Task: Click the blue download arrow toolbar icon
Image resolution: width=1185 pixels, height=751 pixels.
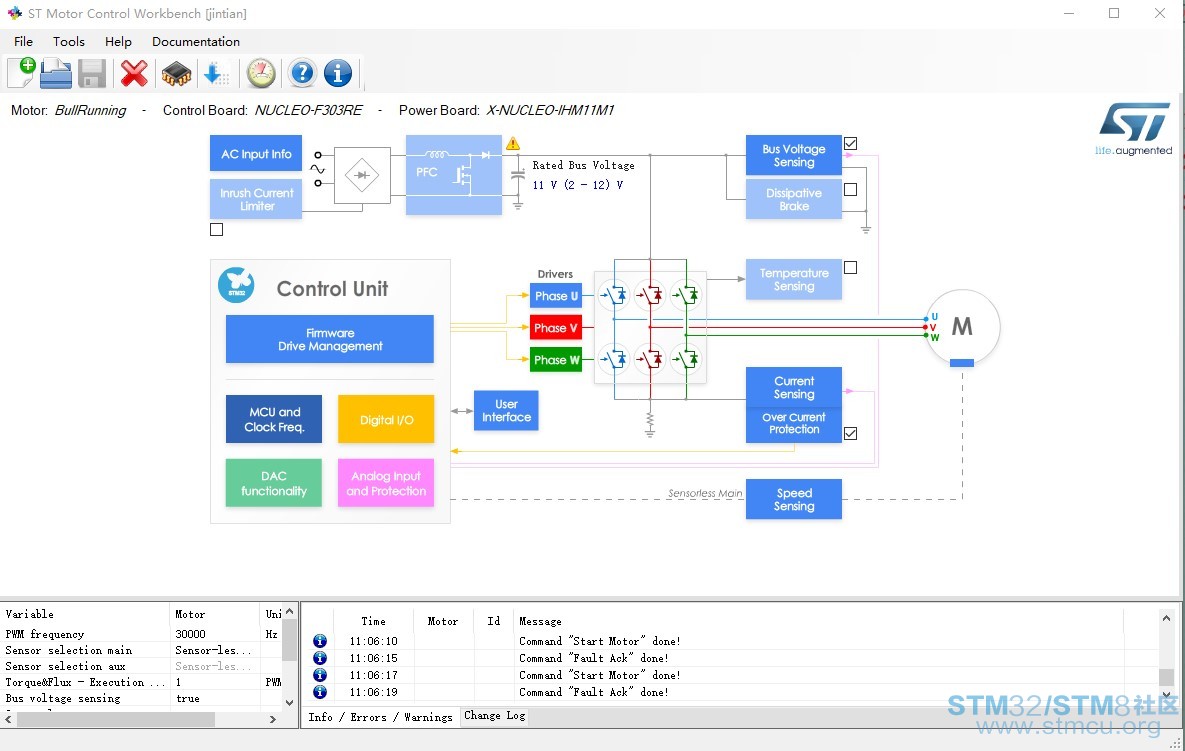Action: (216, 73)
